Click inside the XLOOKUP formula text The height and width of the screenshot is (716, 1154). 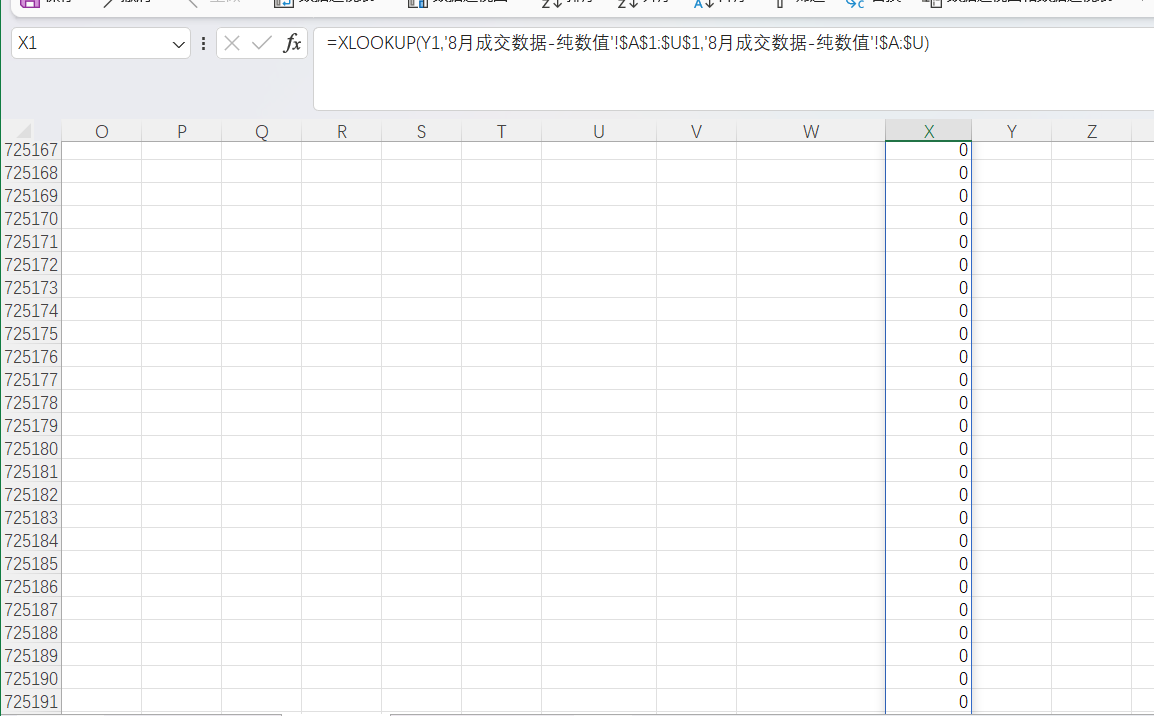(628, 43)
